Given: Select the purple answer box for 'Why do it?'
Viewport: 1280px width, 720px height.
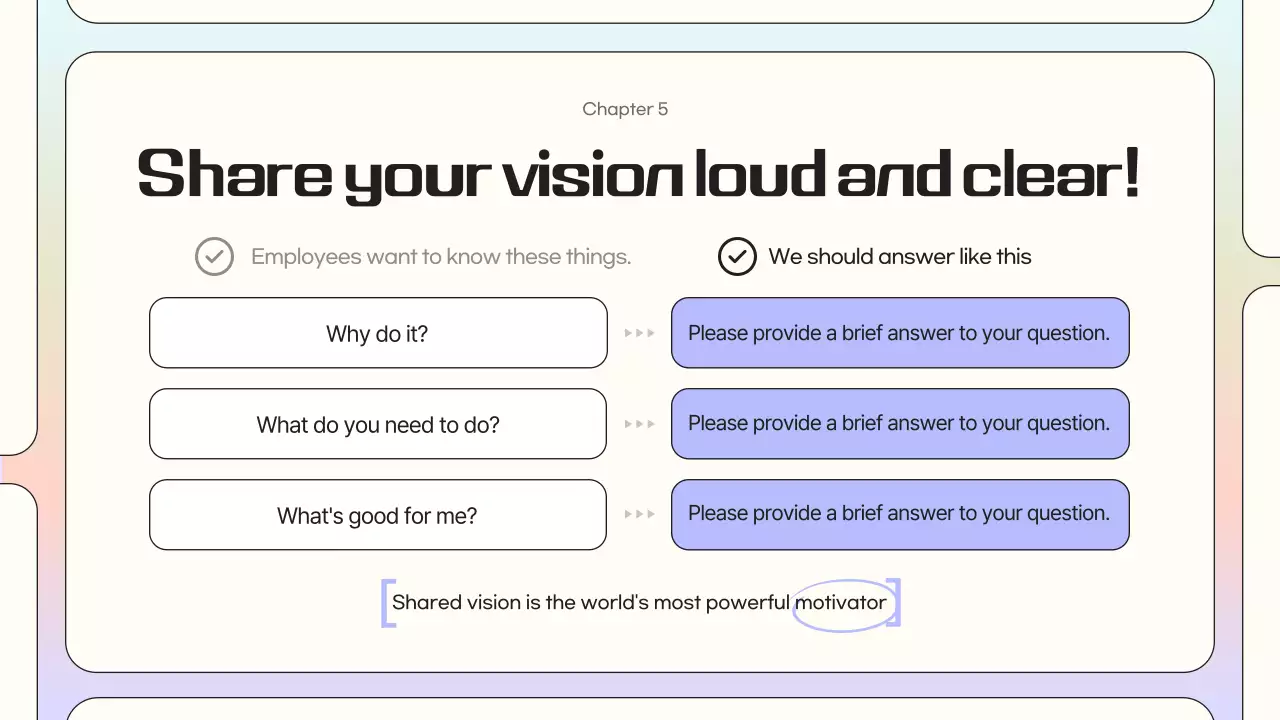Looking at the screenshot, I should click(x=899, y=333).
